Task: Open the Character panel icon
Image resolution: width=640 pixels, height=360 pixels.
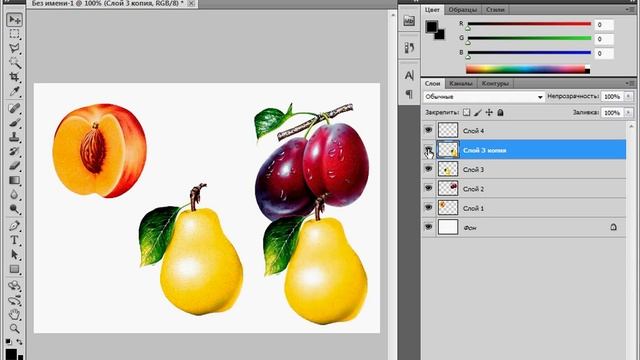Action: pos(409,76)
